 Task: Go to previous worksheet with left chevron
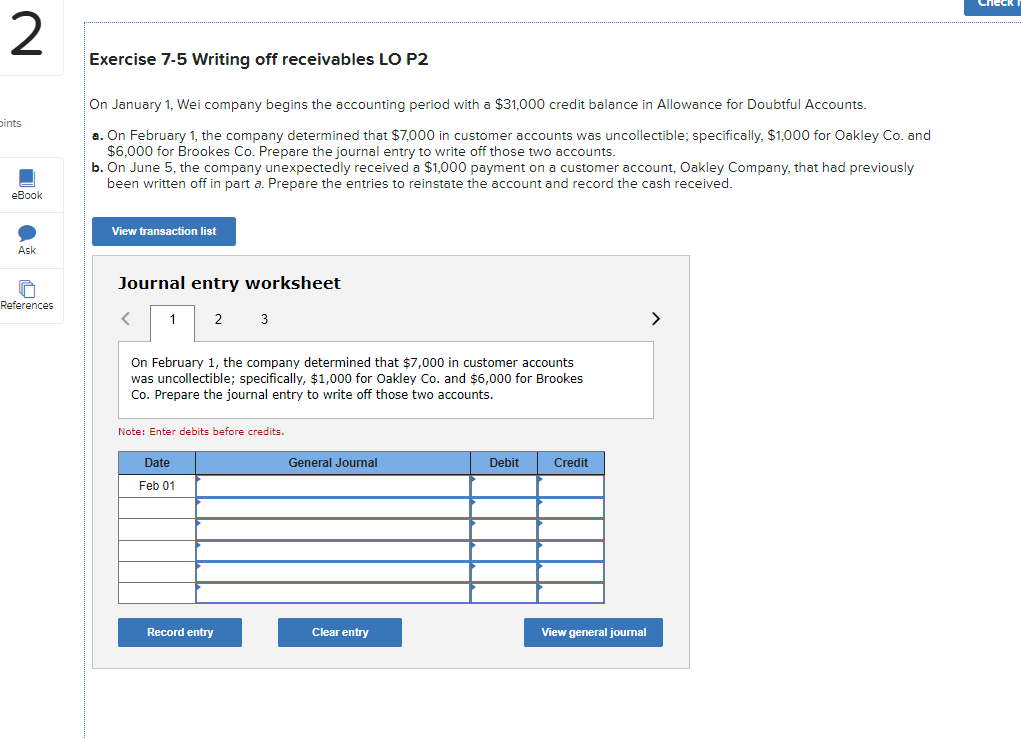[126, 318]
